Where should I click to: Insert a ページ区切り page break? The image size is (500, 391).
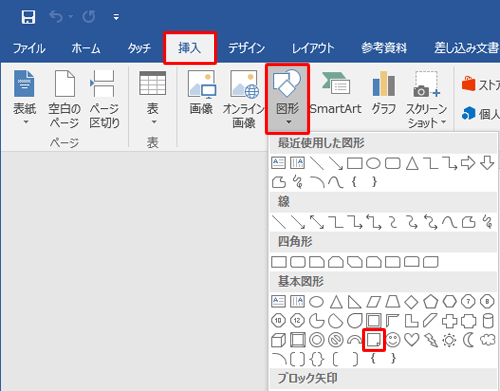coord(104,99)
